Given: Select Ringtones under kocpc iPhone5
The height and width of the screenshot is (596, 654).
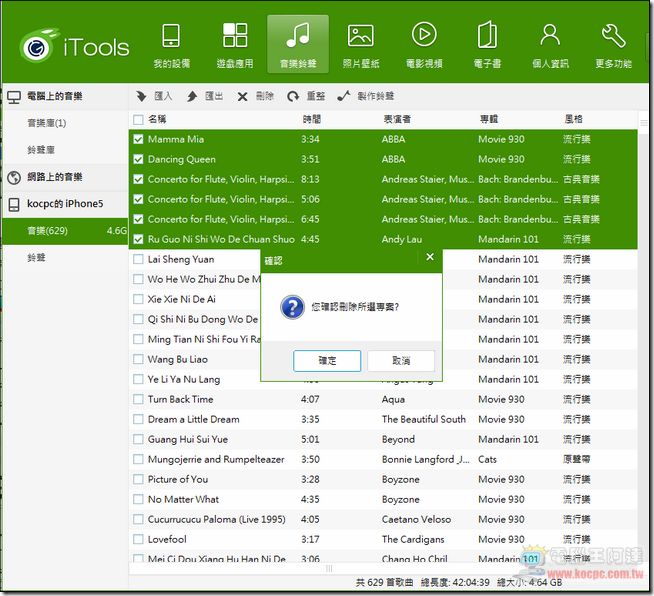Looking at the screenshot, I should pyautogui.click(x=36, y=258).
